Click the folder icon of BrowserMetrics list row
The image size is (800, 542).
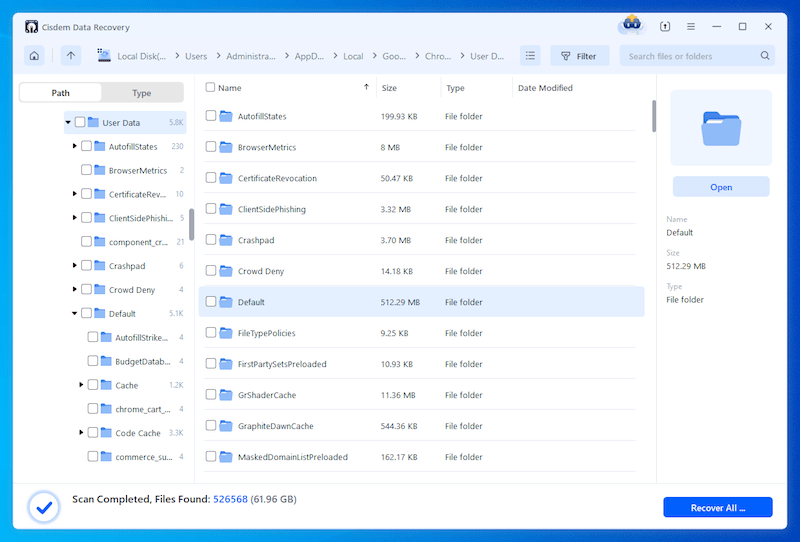[226, 147]
